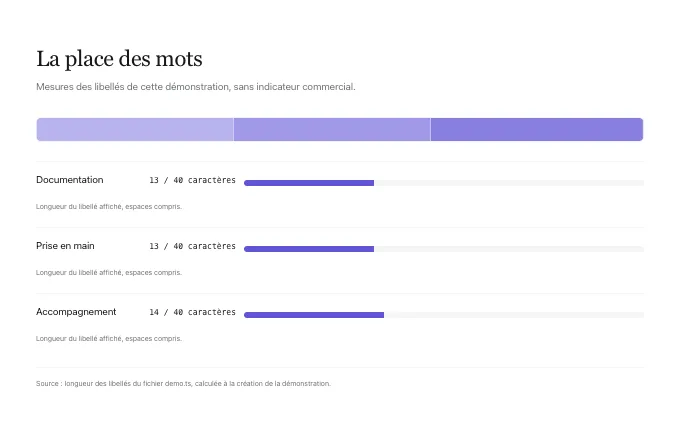
Task: Click the Documentation row label
Action: tap(70, 180)
